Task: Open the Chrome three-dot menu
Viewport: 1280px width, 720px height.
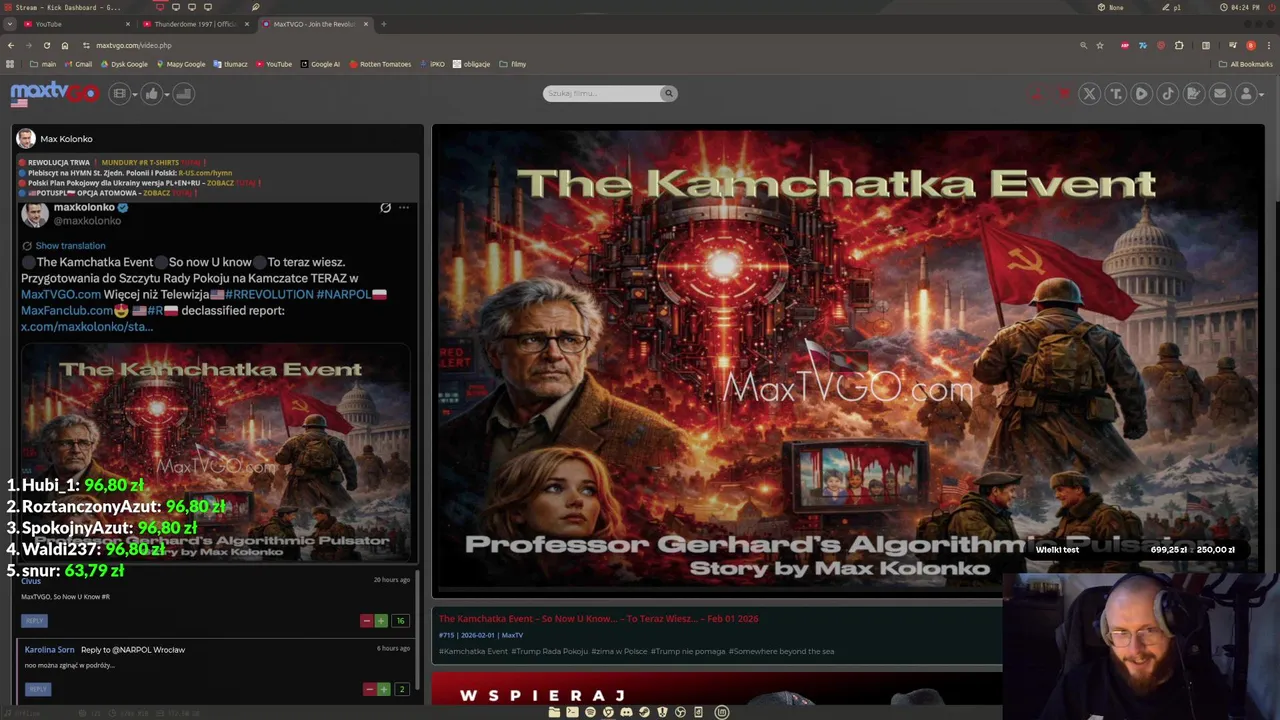Action: pos(1268,45)
